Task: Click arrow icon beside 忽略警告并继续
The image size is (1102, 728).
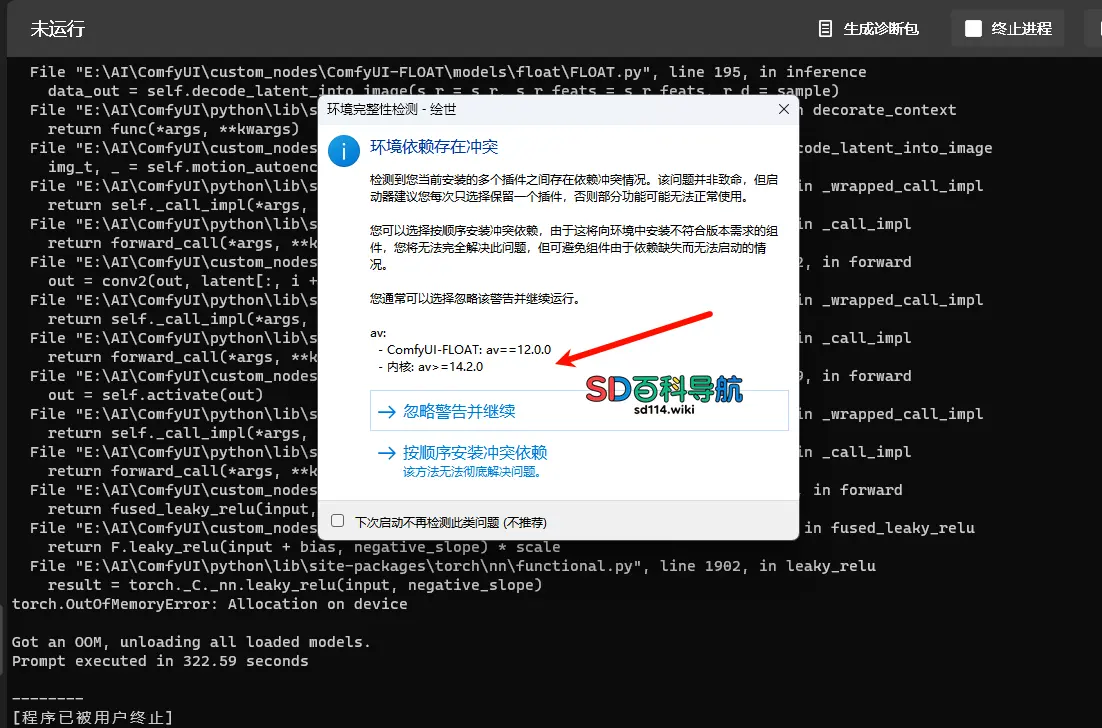Action: (x=387, y=412)
